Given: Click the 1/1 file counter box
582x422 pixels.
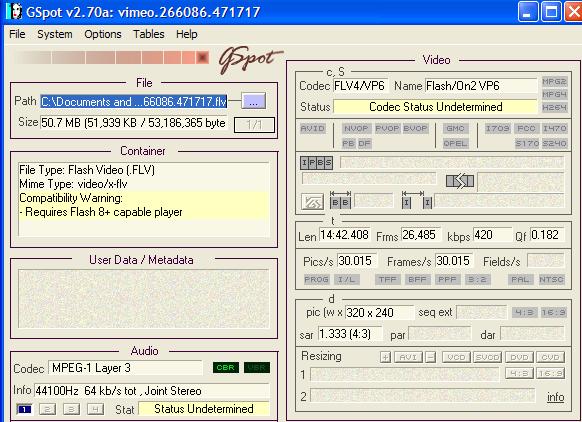Looking at the screenshot, I should click(x=254, y=125).
